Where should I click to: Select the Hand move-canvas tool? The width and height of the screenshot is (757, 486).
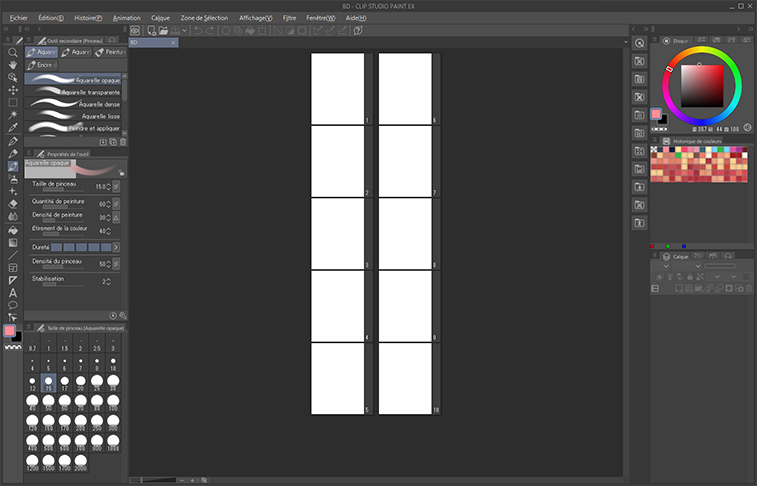tap(12, 64)
